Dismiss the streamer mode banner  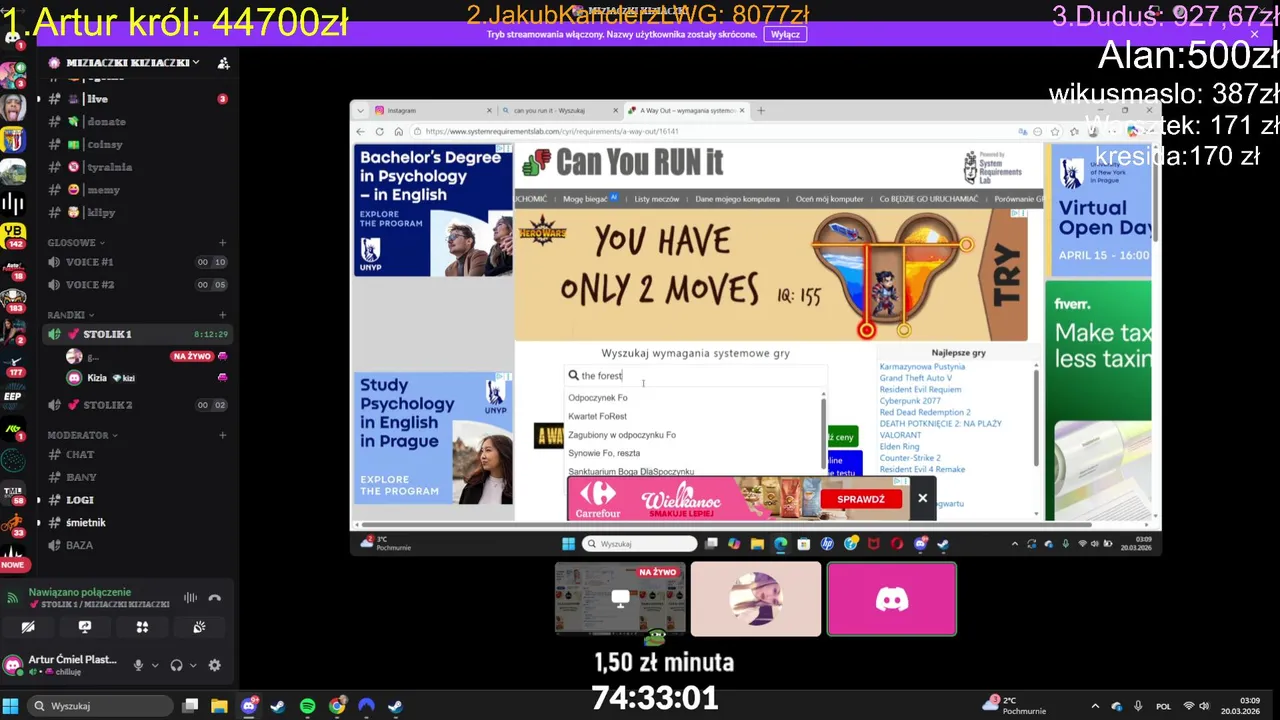(x=1254, y=34)
